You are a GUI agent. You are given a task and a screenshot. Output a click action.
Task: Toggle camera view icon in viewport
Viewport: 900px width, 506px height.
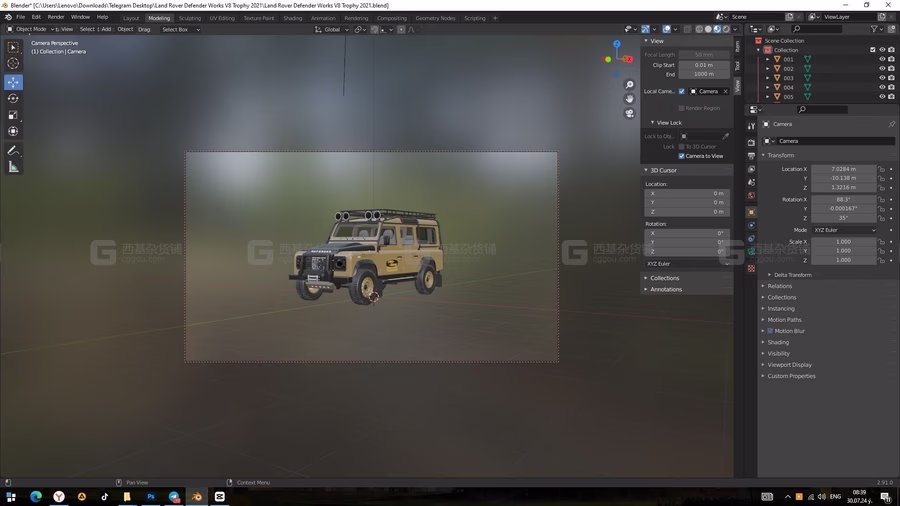click(x=630, y=113)
